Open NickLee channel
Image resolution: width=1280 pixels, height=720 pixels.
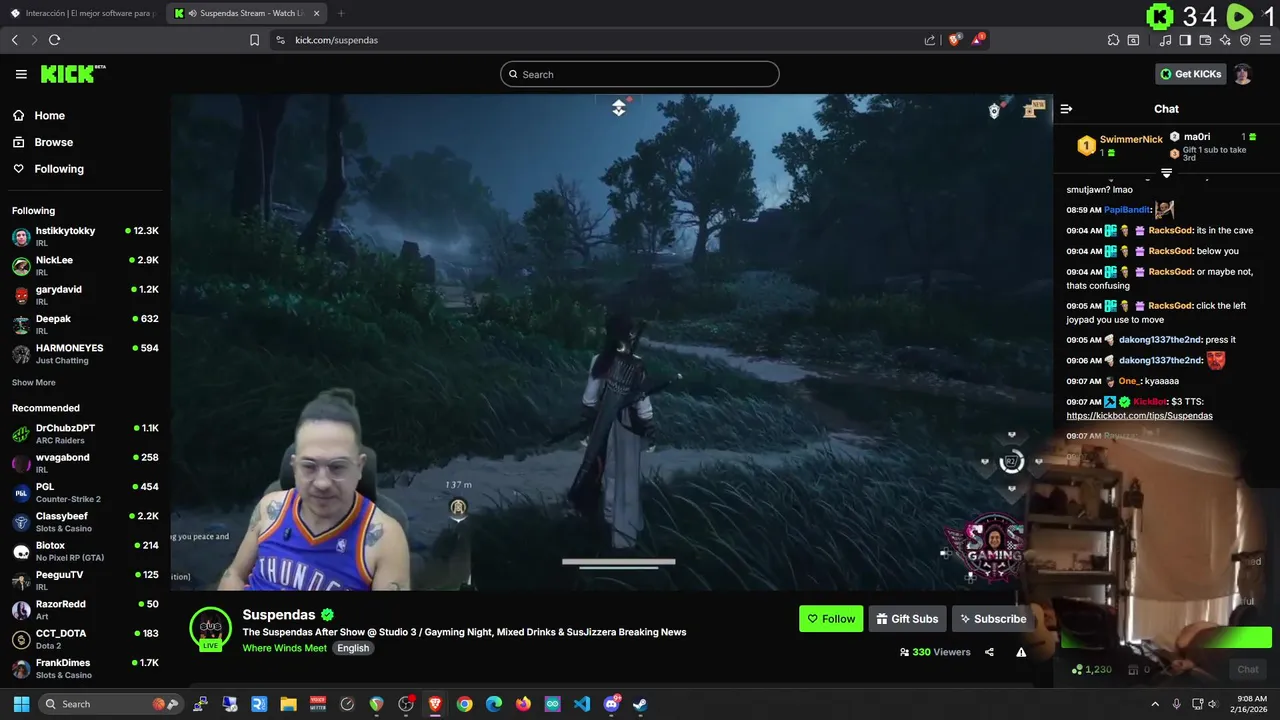point(85,266)
